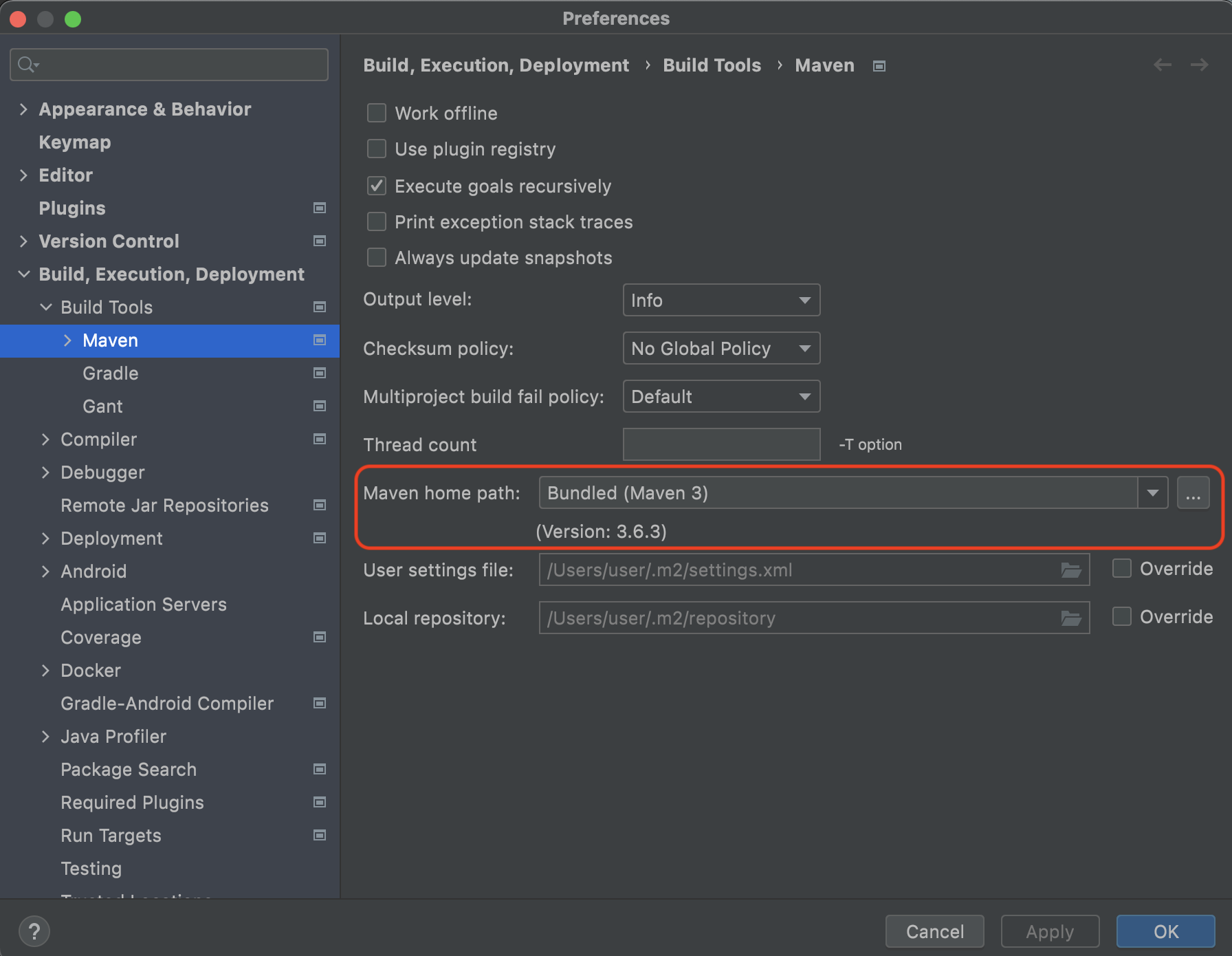Open the Checksum policy dropdown
The image size is (1232, 956).
tap(721, 348)
